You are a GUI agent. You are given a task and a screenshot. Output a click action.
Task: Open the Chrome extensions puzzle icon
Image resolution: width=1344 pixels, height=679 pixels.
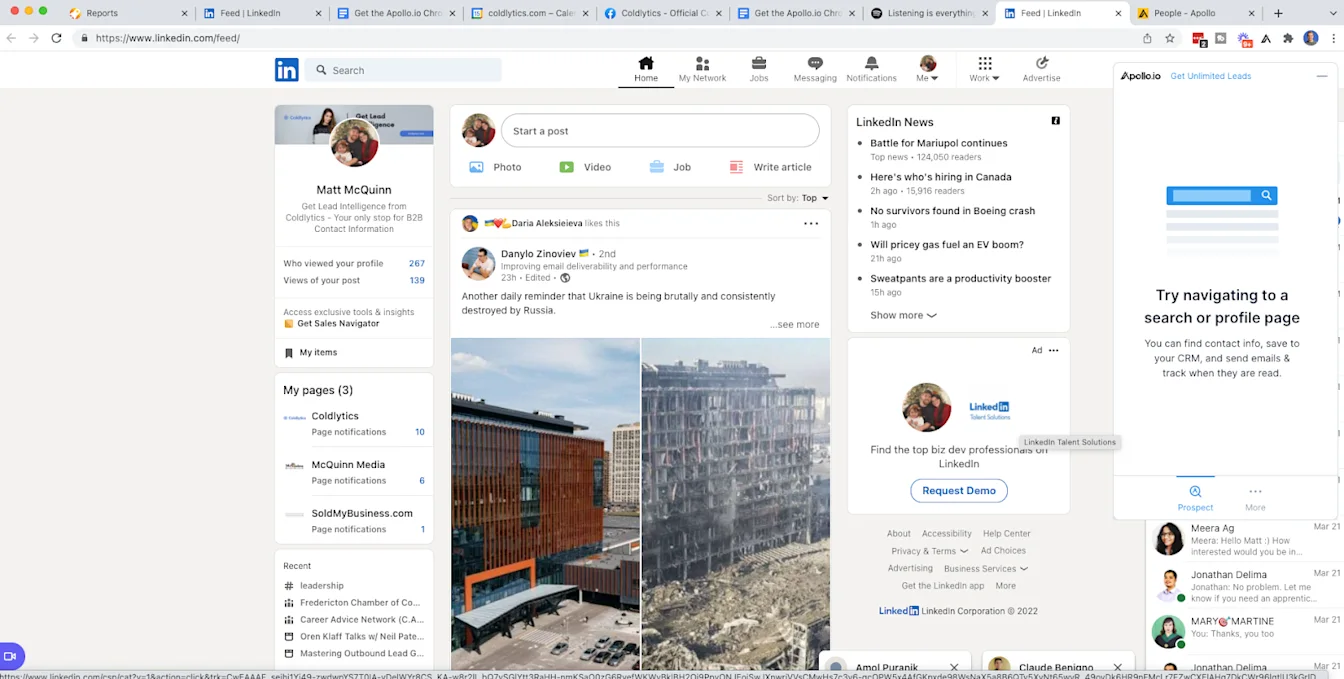coord(1288,38)
